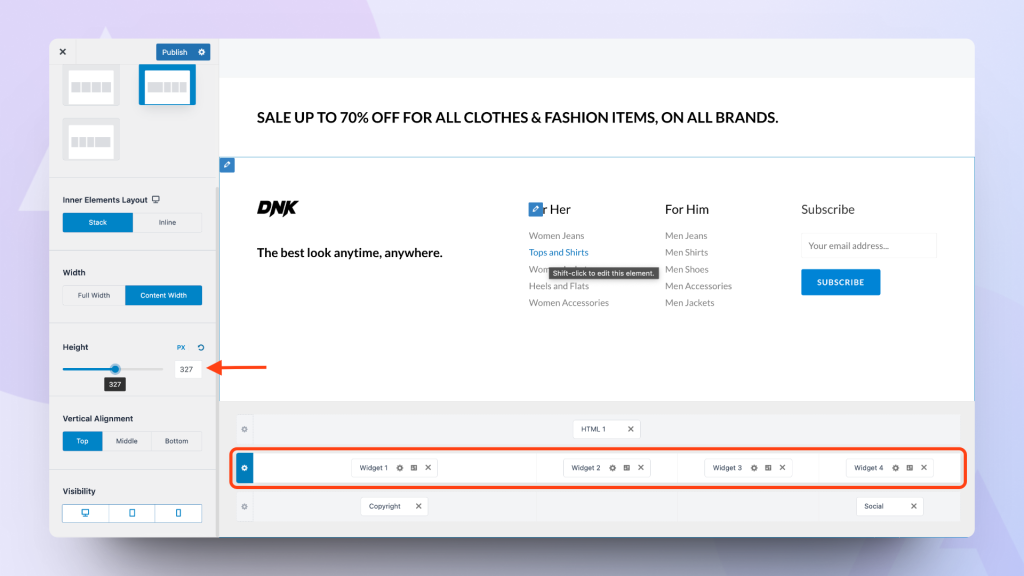Change the PX height unit

[x=181, y=347]
